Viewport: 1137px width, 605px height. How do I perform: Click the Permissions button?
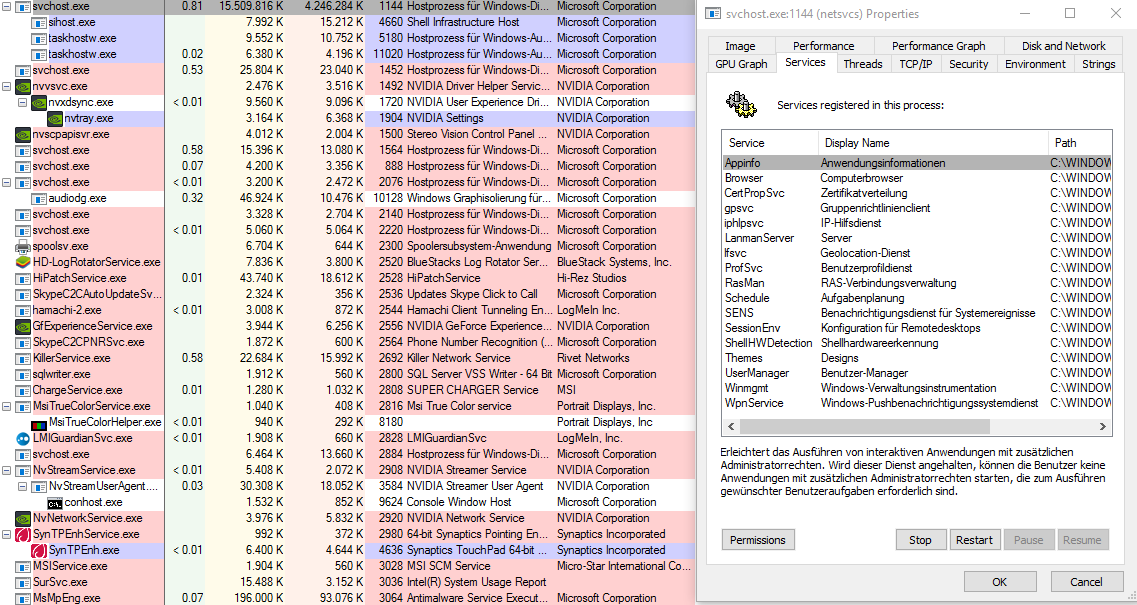point(758,540)
